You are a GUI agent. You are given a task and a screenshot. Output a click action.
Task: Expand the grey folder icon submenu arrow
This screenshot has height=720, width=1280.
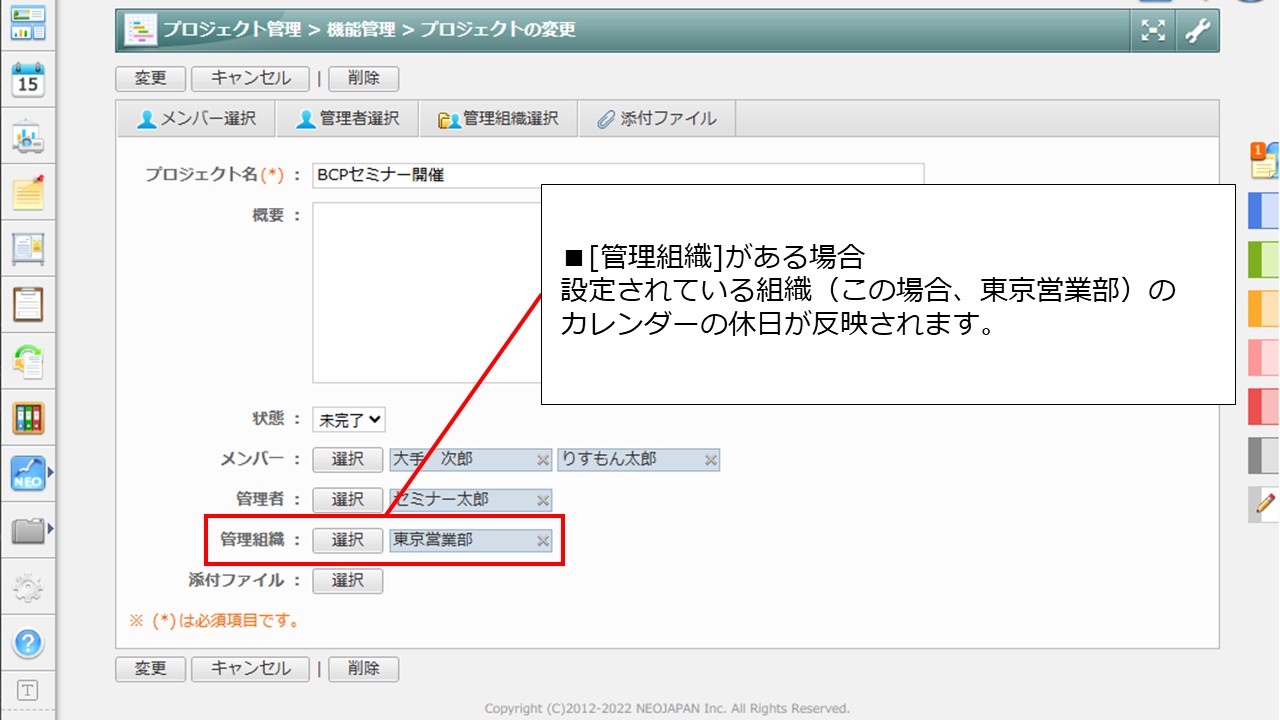[x=50, y=528]
